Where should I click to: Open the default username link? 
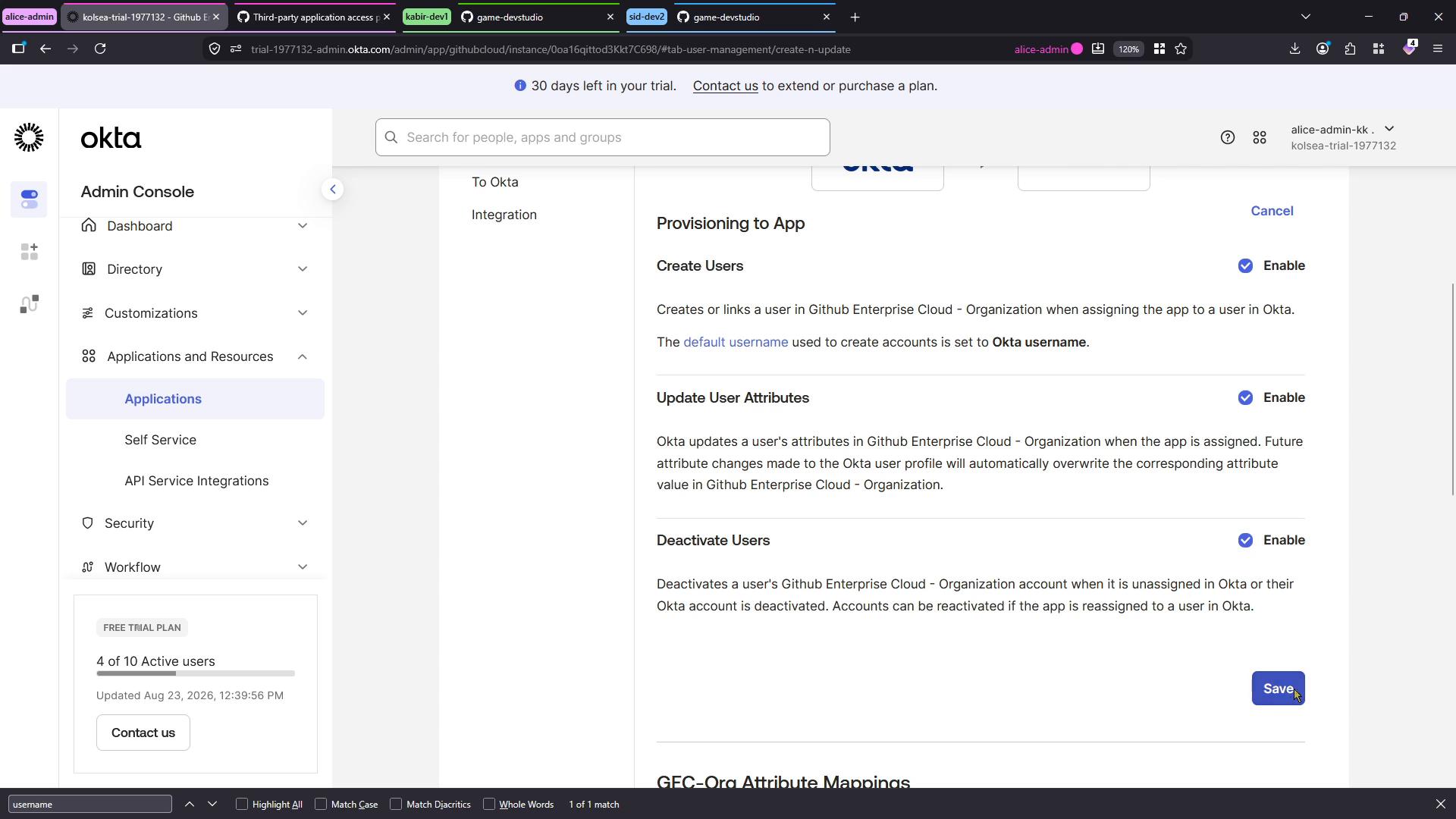coord(736,342)
